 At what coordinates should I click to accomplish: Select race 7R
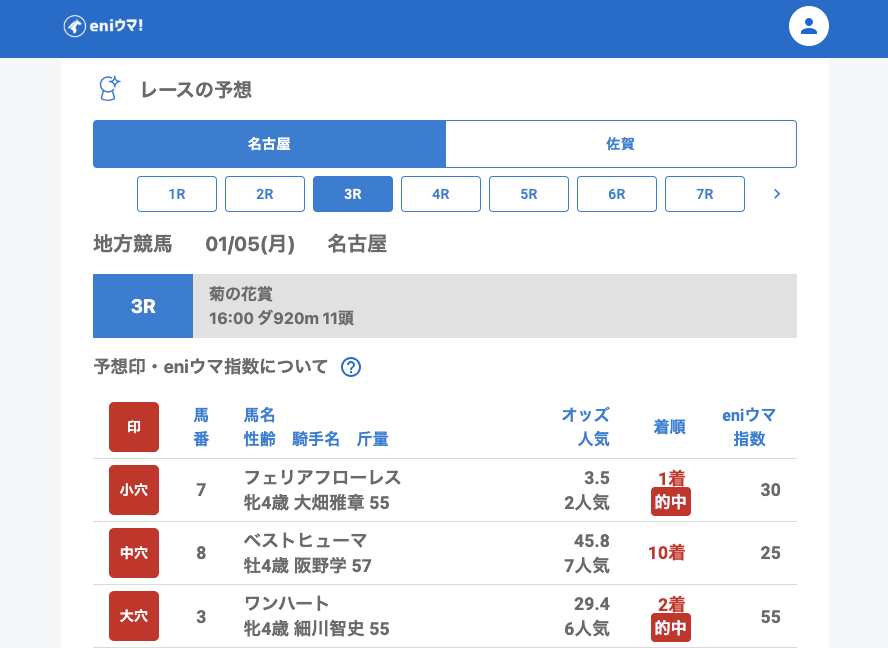point(705,194)
